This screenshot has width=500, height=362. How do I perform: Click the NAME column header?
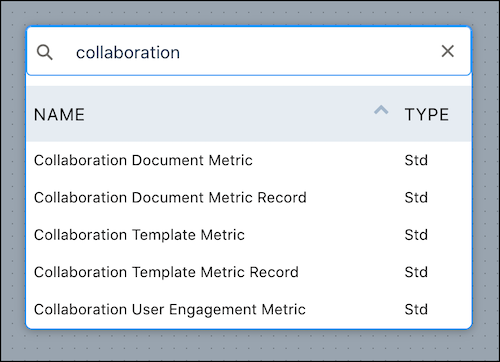pyautogui.click(x=59, y=114)
